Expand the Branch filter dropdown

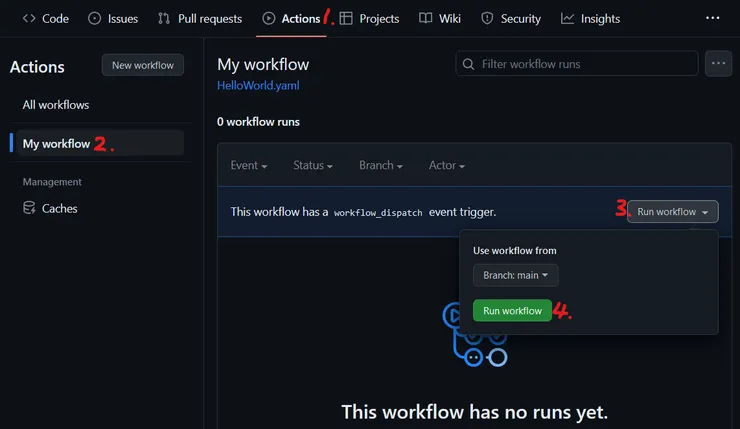381,165
